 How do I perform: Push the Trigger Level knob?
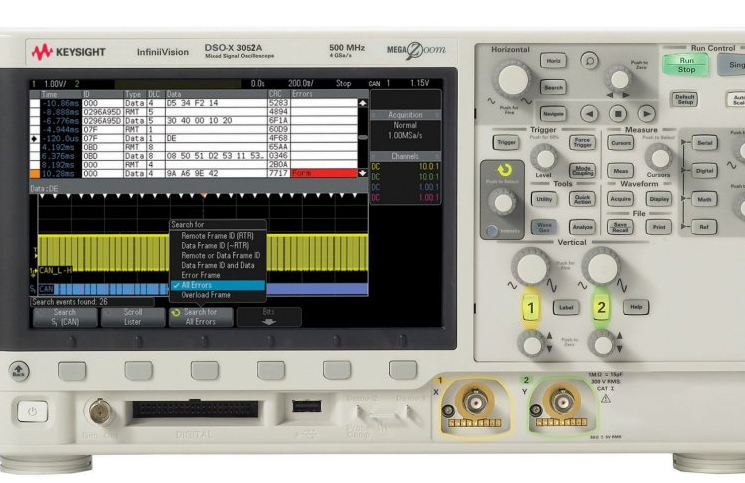[544, 158]
